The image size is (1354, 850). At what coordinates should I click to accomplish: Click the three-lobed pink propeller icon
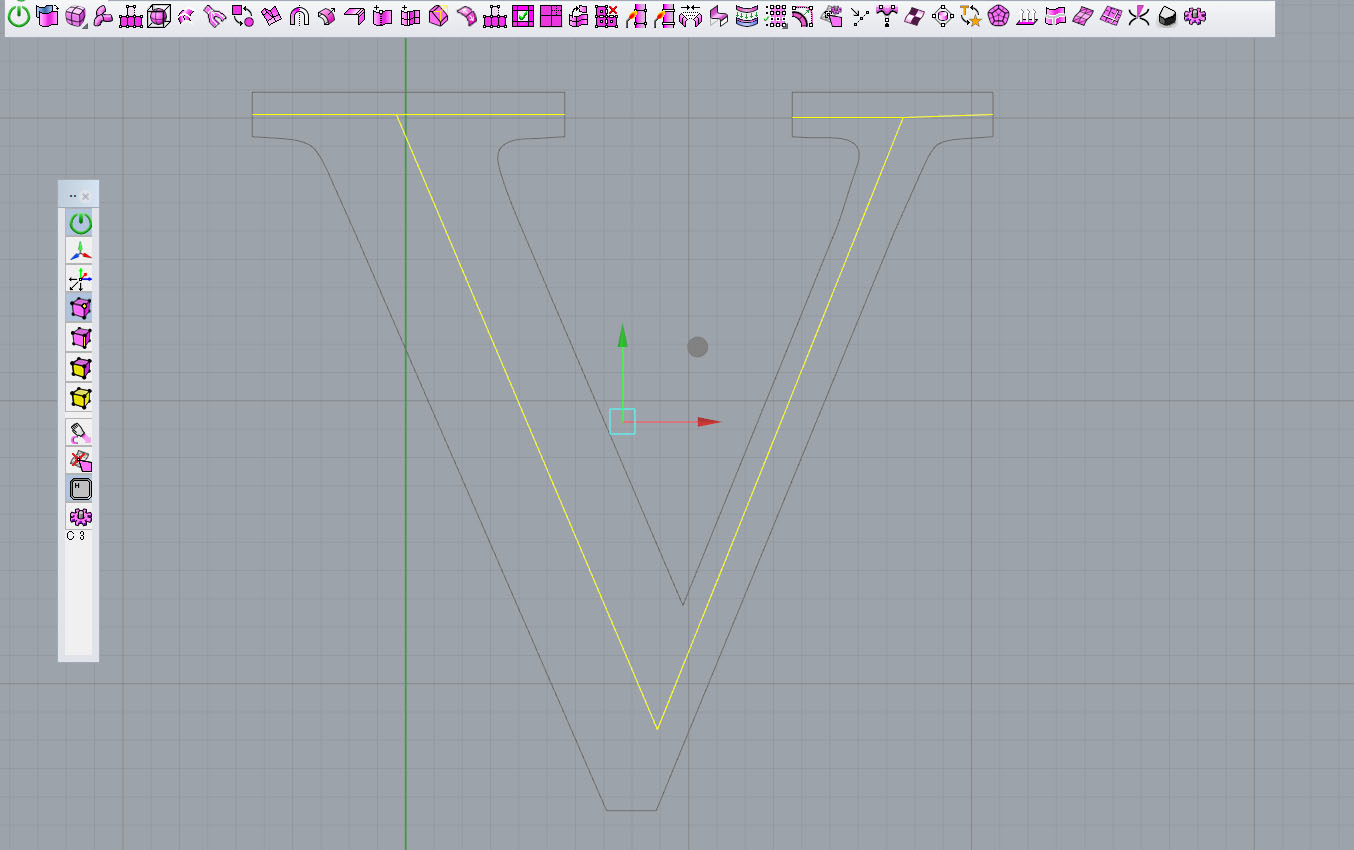tap(103, 17)
